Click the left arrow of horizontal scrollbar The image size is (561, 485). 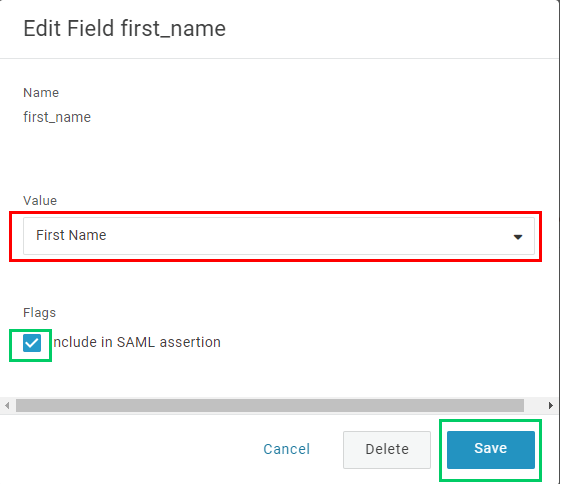tap(7, 406)
